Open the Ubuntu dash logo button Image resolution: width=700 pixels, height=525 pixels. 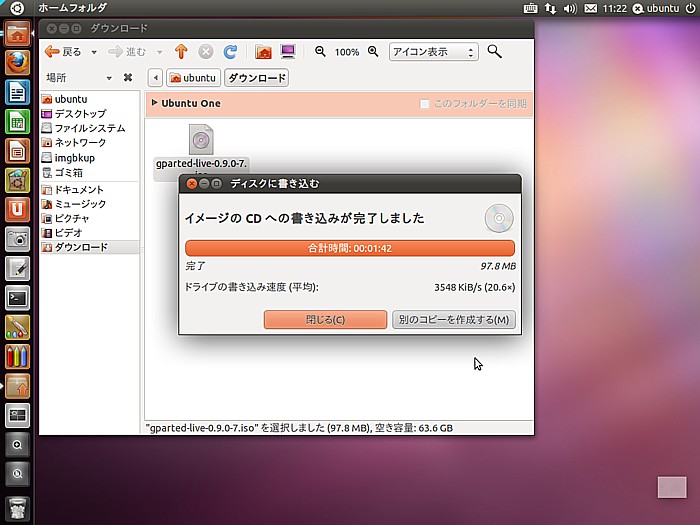click(17, 8)
